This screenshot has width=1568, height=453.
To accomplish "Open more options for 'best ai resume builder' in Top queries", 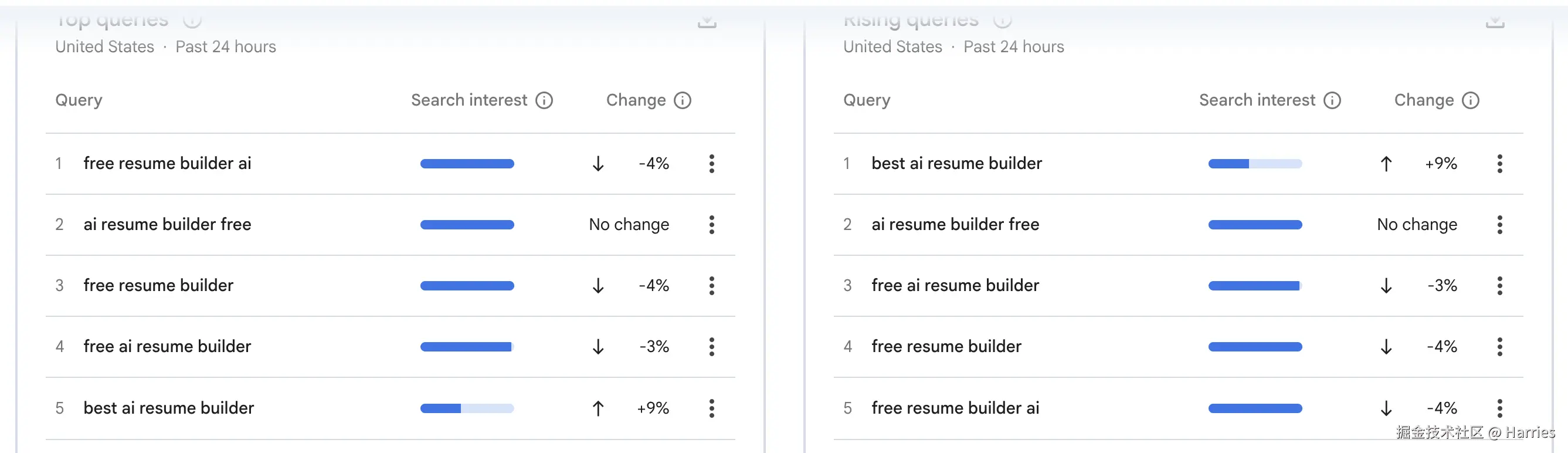I will coord(711,408).
